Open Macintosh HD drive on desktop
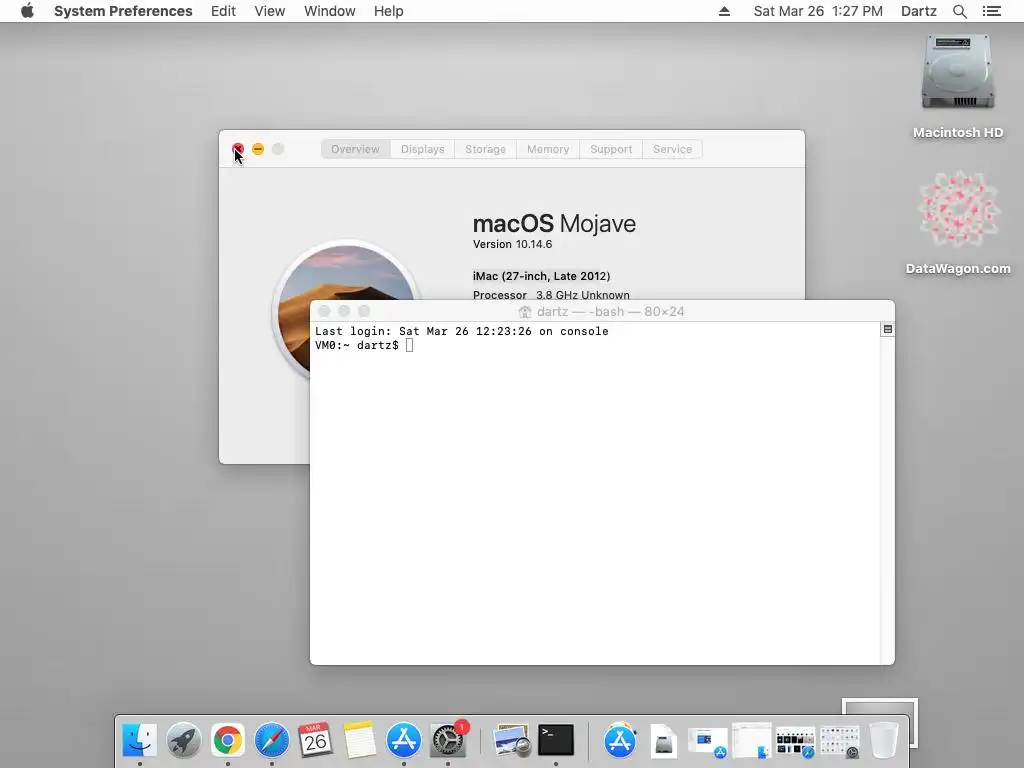Image resolution: width=1024 pixels, height=768 pixels. coord(958,86)
